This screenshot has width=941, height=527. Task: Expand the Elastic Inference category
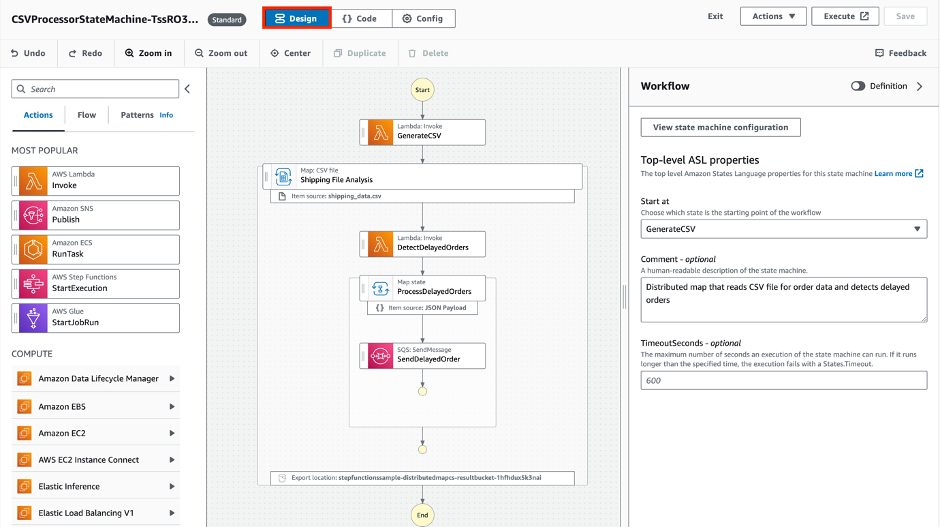(172, 486)
